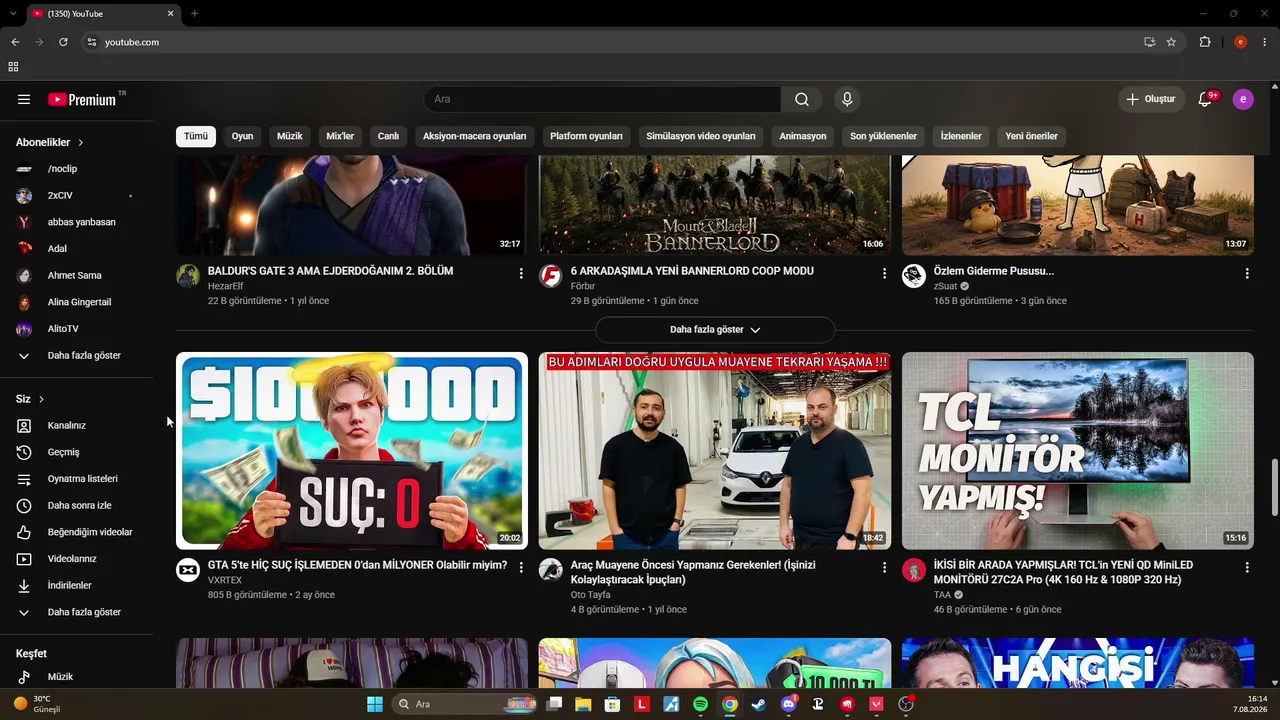This screenshot has height=720, width=1280.
Task: Open the Windows Start menu
Action: click(375, 704)
